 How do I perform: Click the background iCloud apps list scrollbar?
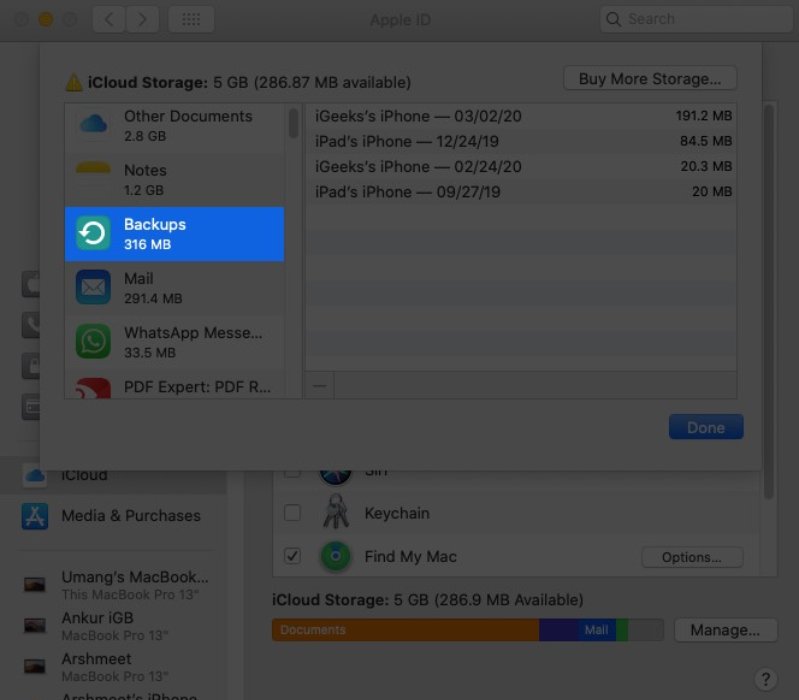[x=769, y=303]
